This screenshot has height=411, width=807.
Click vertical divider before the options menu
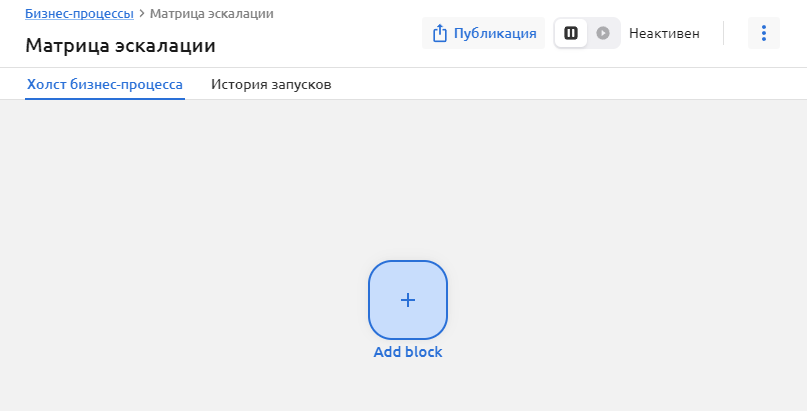[x=723, y=33]
